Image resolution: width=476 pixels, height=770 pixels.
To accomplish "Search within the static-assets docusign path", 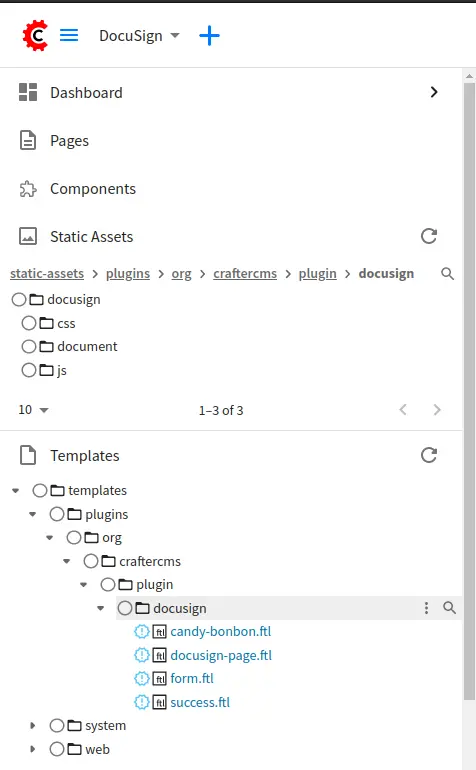I will 447,274.
